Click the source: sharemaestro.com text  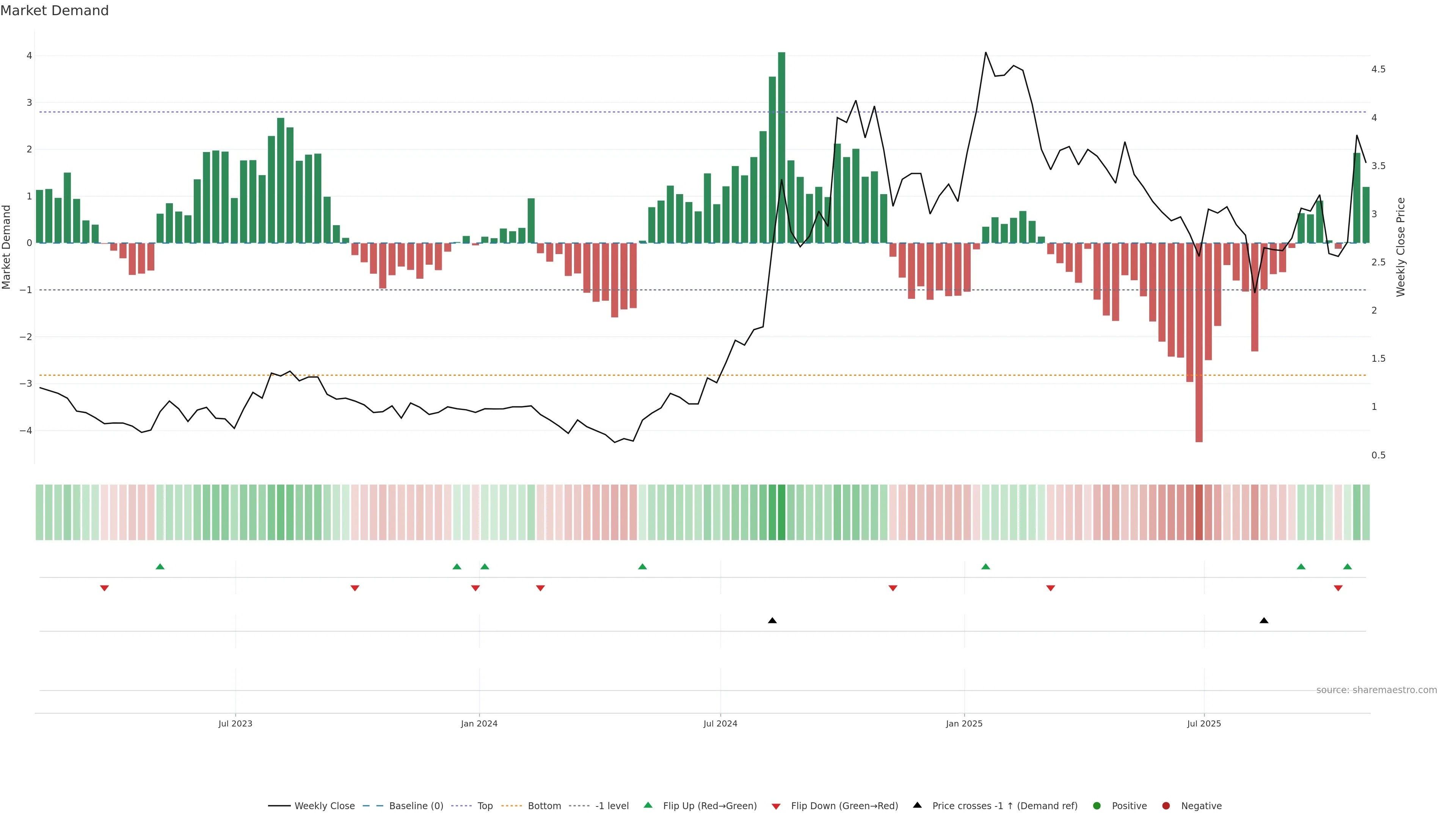pos(1376,690)
